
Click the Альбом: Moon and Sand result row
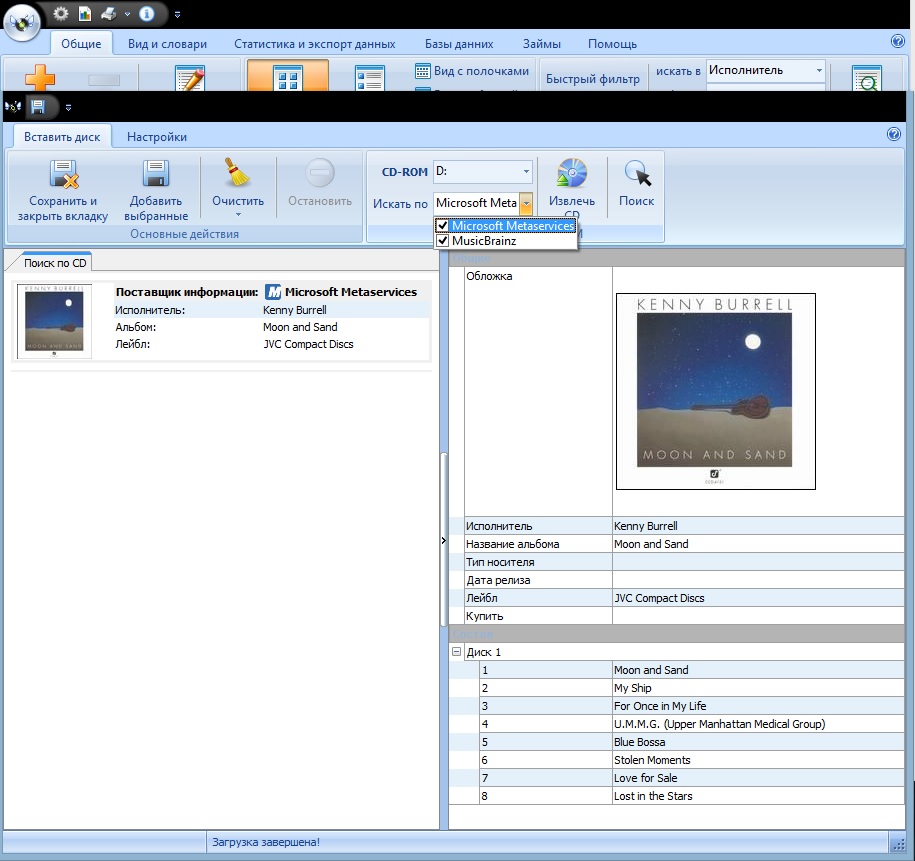pos(272,327)
